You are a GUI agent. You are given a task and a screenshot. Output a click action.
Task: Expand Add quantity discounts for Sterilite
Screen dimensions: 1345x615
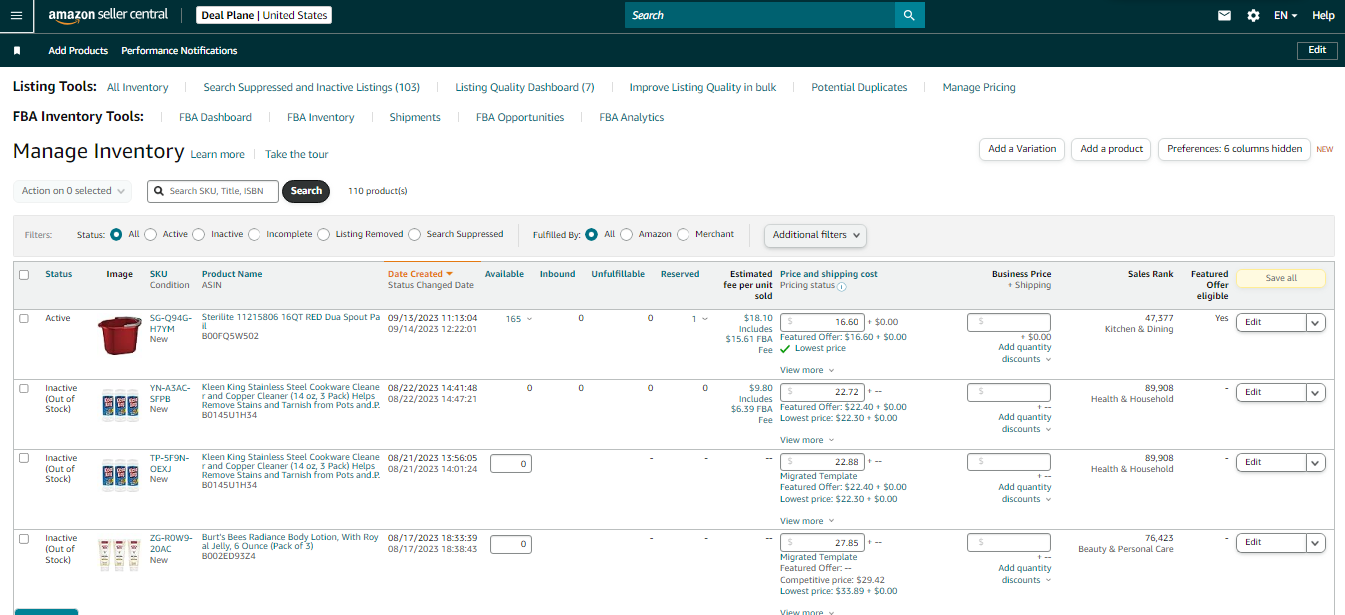point(1025,353)
